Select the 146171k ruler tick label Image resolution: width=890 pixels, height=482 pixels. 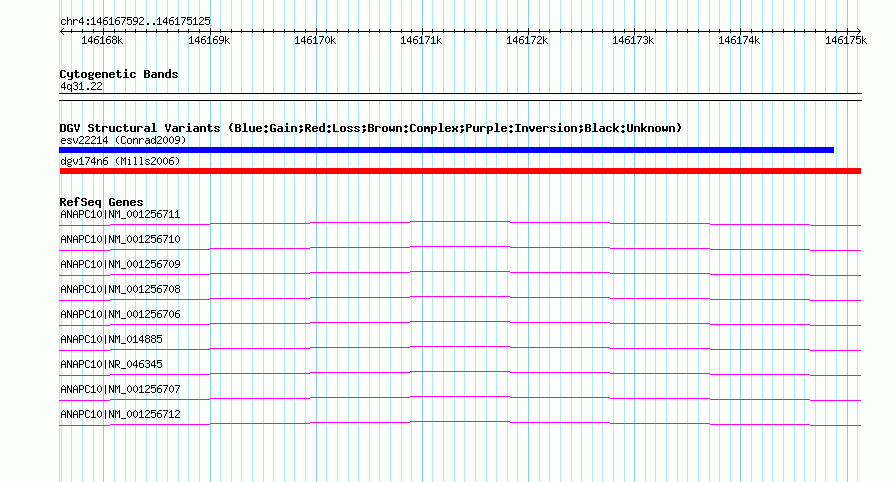coord(421,40)
